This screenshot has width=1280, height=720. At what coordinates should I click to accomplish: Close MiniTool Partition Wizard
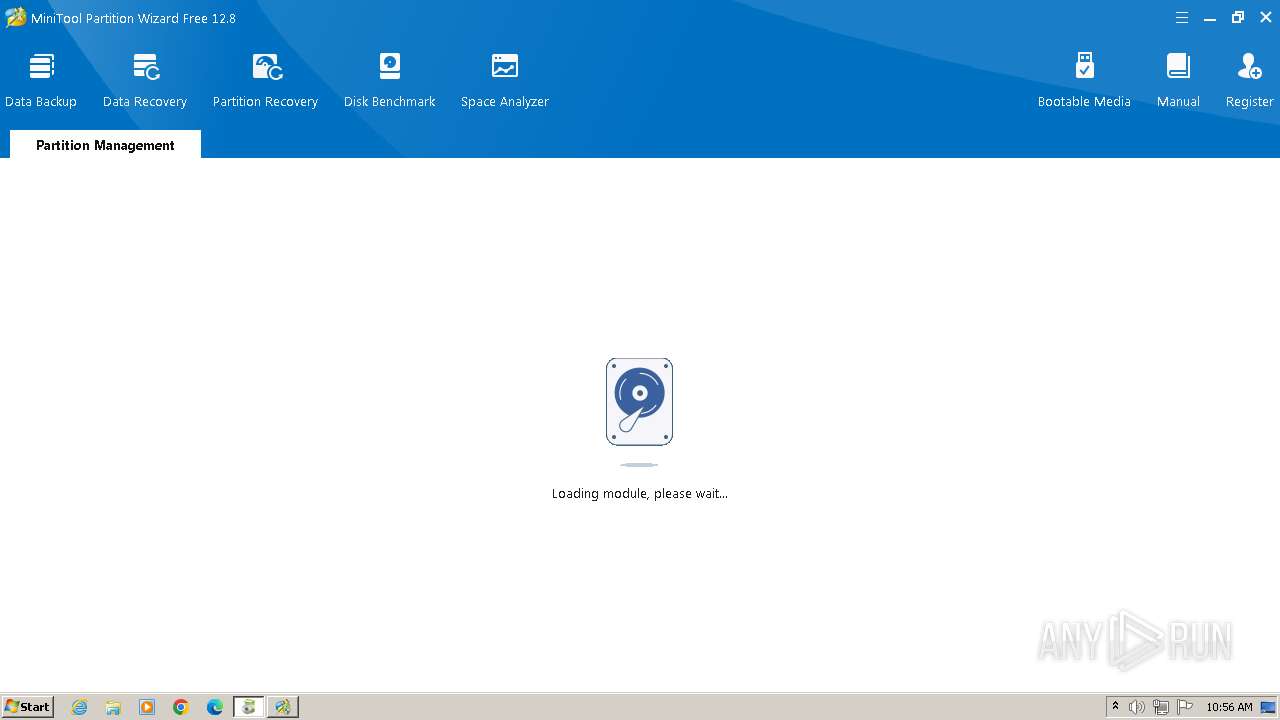[1266, 18]
